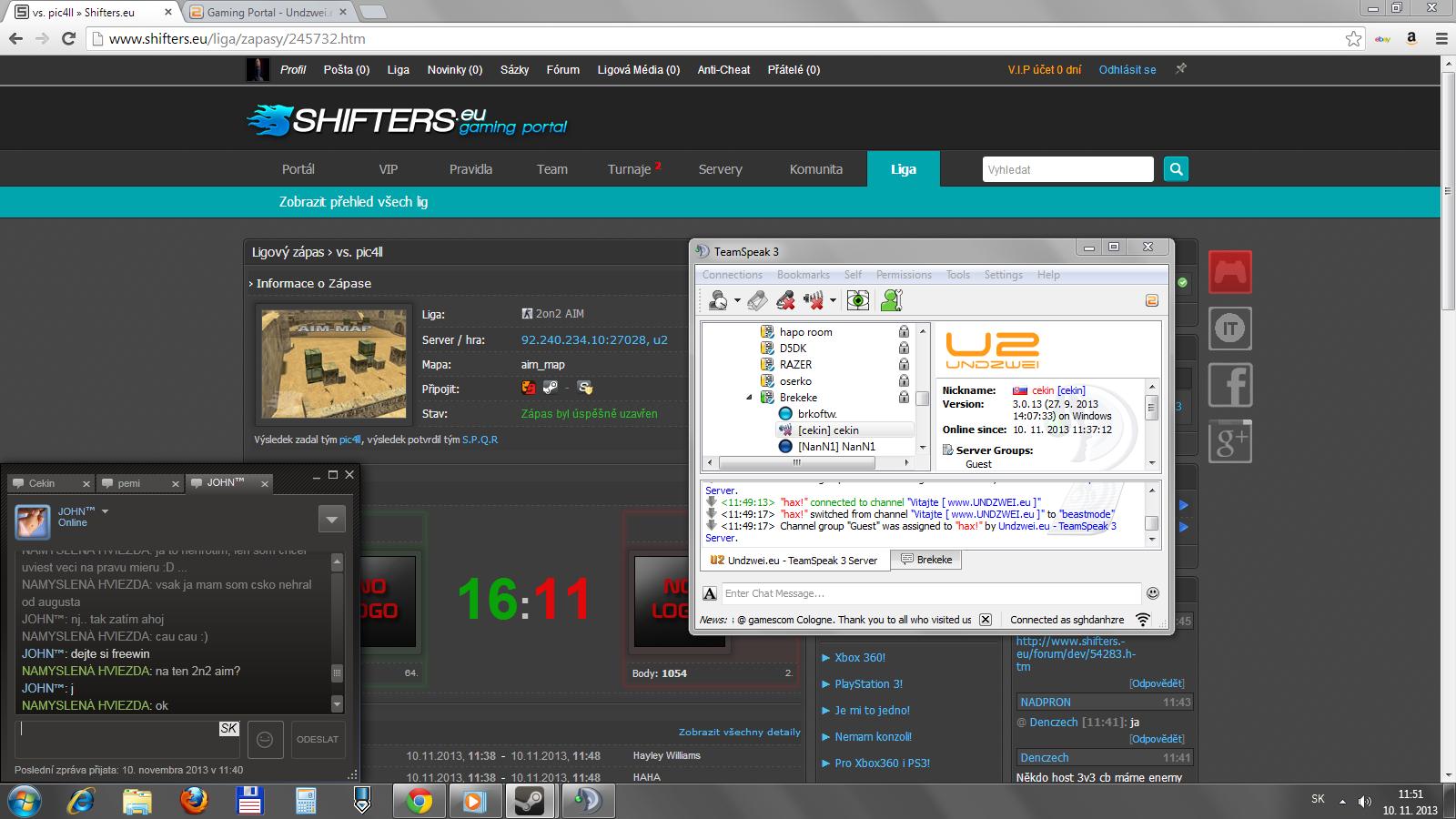Viewport: 1456px width, 819px height.
Task: Click the volume icon in system tray
Action: tap(1364, 801)
